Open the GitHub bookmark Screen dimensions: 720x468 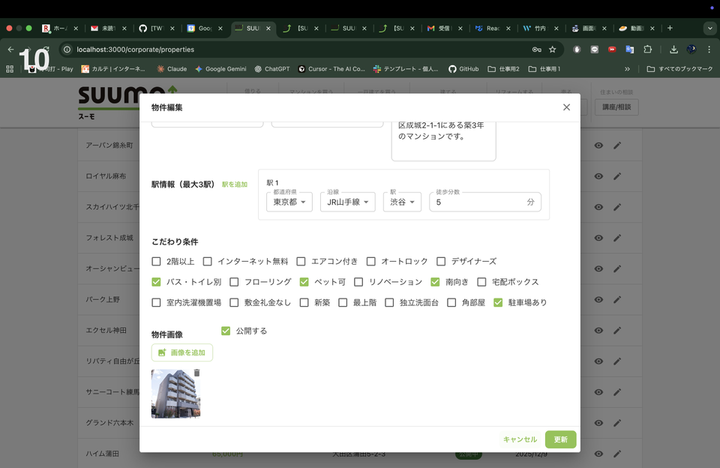click(464, 69)
